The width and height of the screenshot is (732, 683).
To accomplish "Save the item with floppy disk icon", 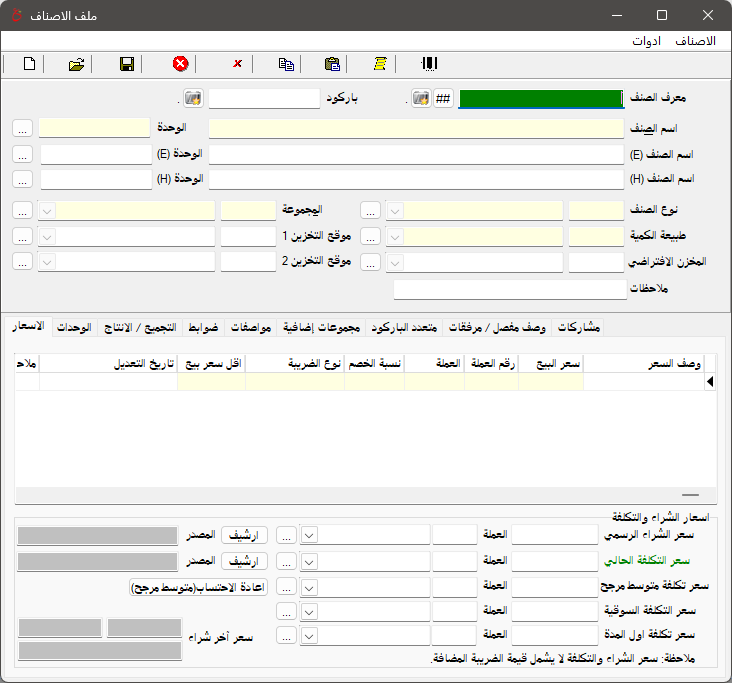I will click(x=127, y=64).
